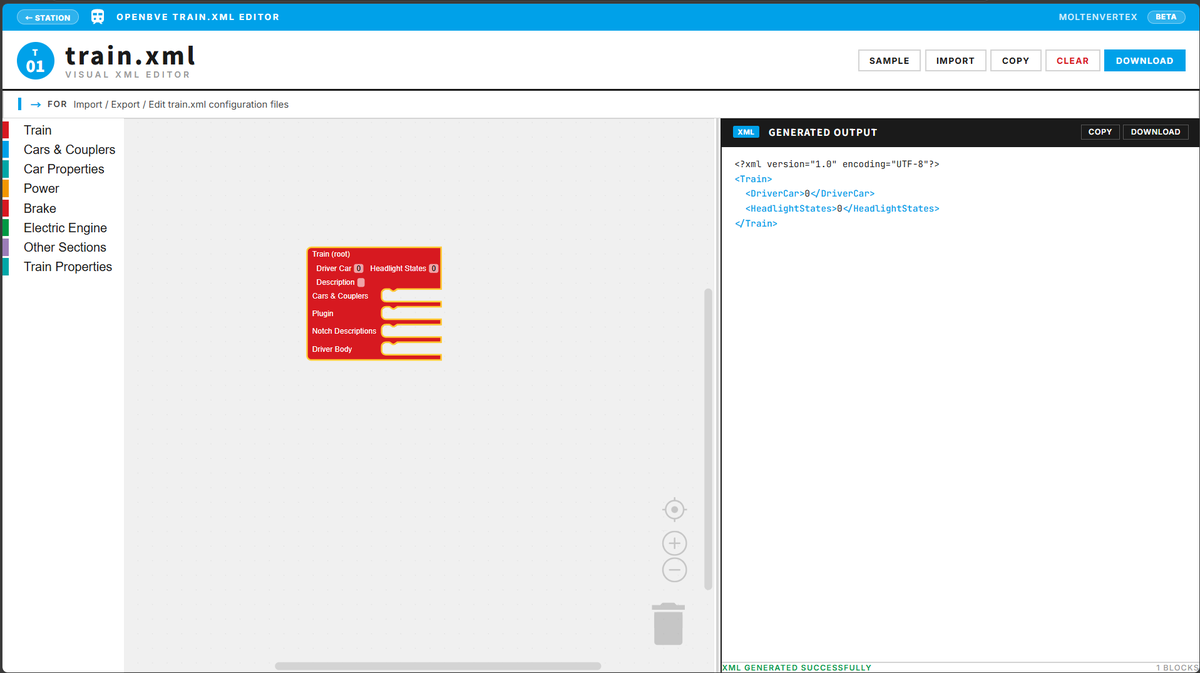Open the MOLTENVERTEX link
This screenshot has height=673, width=1200.
(1097, 17)
